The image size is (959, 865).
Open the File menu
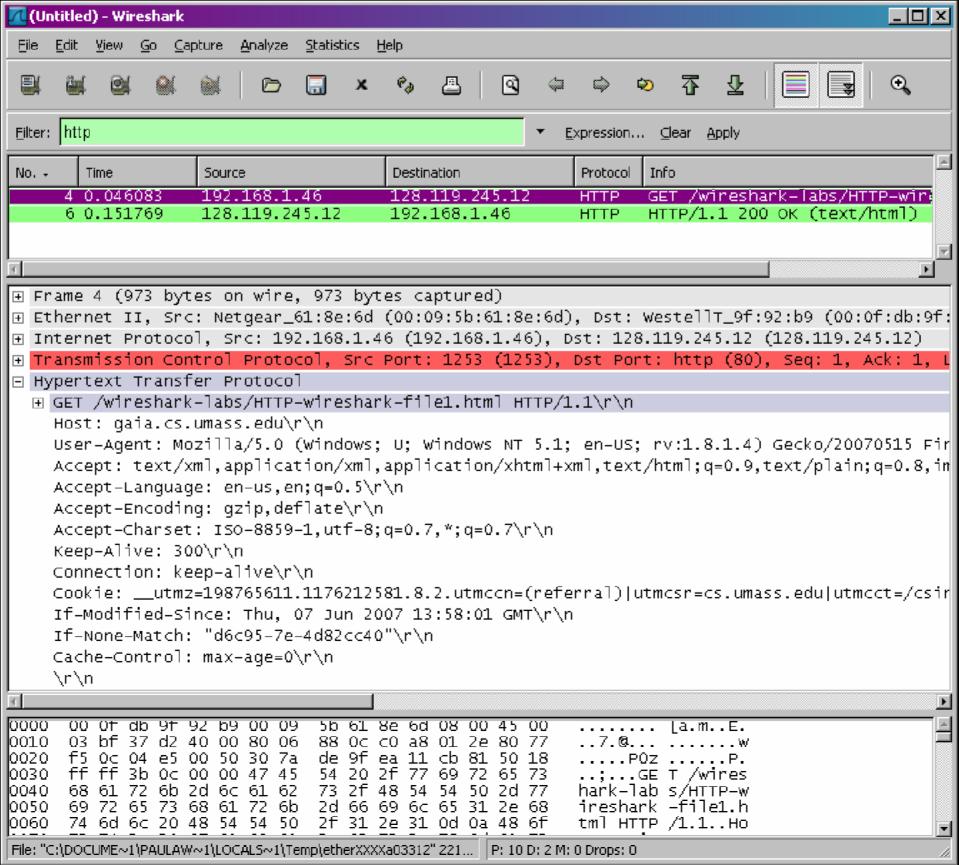(28, 45)
